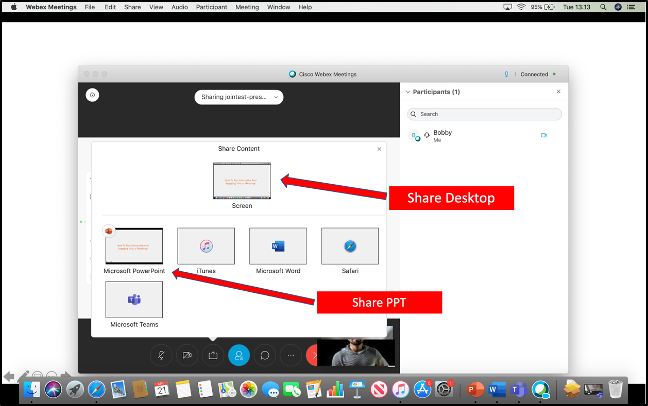Open Webex Meetings icon in Dock

pyautogui.click(x=541, y=389)
